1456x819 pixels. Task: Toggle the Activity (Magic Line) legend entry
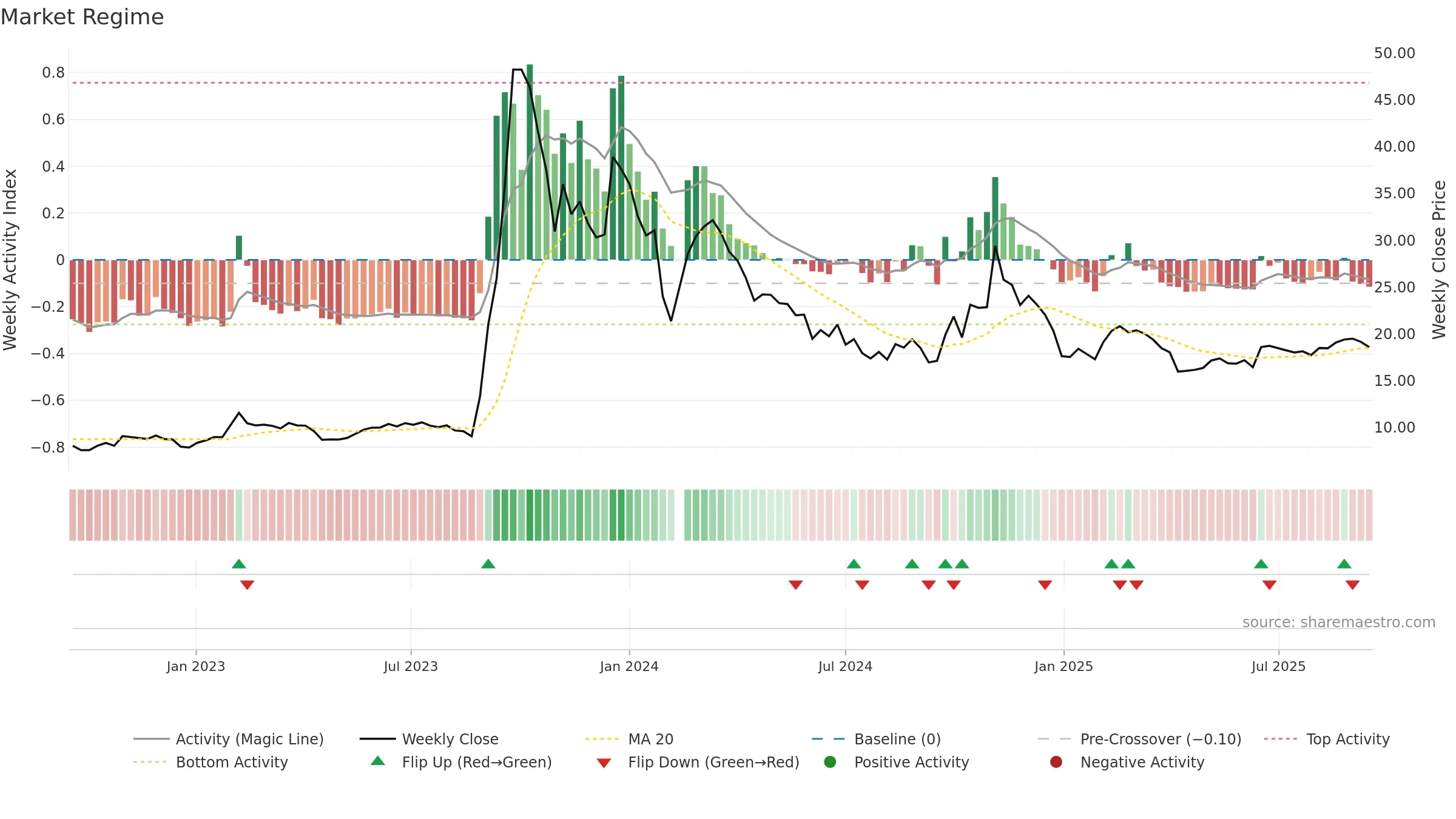pyautogui.click(x=229, y=739)
